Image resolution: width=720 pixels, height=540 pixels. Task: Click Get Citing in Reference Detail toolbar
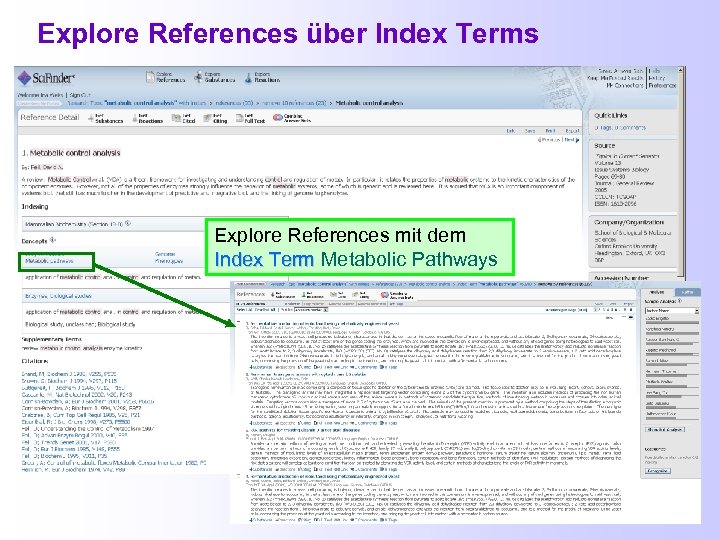coord(215,118)
